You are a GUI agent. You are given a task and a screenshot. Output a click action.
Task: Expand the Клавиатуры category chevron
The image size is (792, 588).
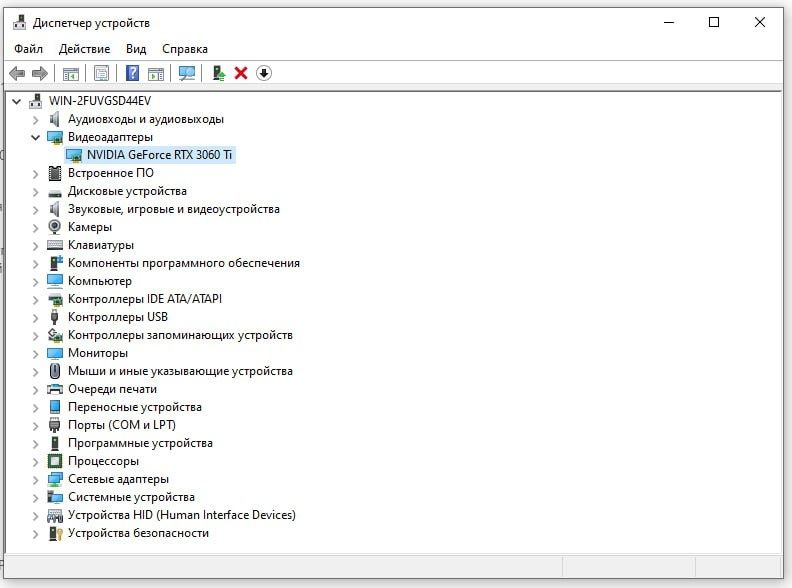(35, 246)
